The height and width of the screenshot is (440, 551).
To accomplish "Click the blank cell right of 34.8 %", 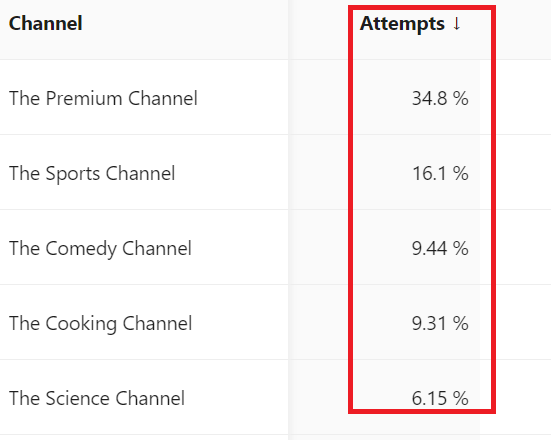I will [x=523, y=97].
